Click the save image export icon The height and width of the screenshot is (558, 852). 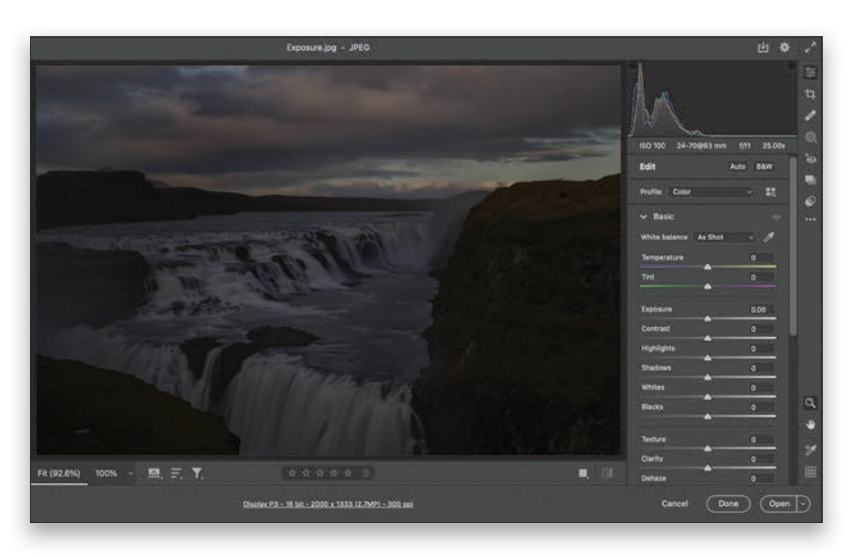(x=764, y=47)
